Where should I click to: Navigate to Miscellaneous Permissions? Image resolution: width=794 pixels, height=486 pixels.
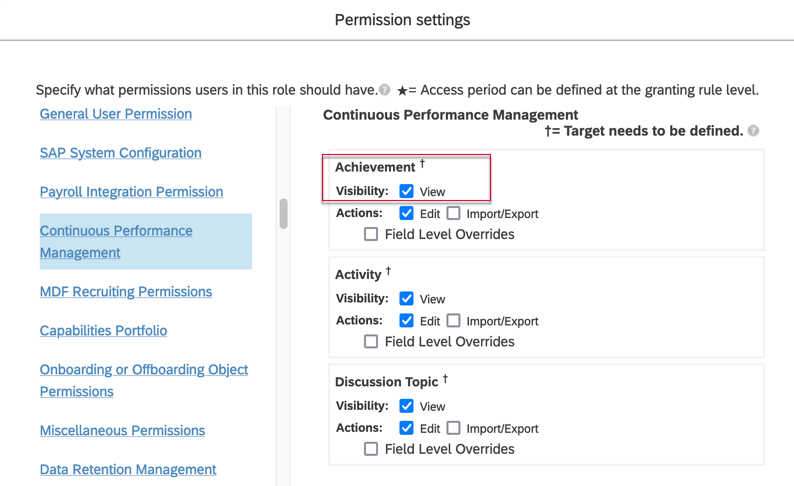point(122,431)
